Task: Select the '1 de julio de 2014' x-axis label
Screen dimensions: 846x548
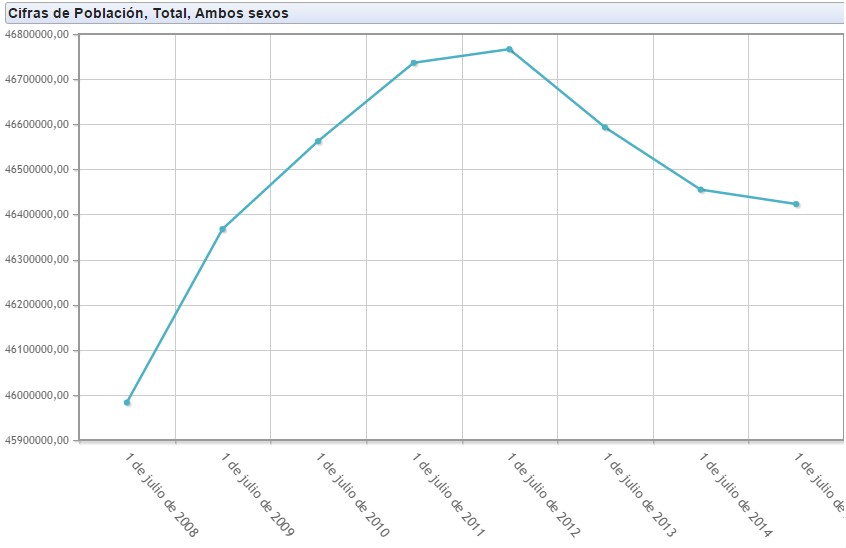Action: [736, 496]
